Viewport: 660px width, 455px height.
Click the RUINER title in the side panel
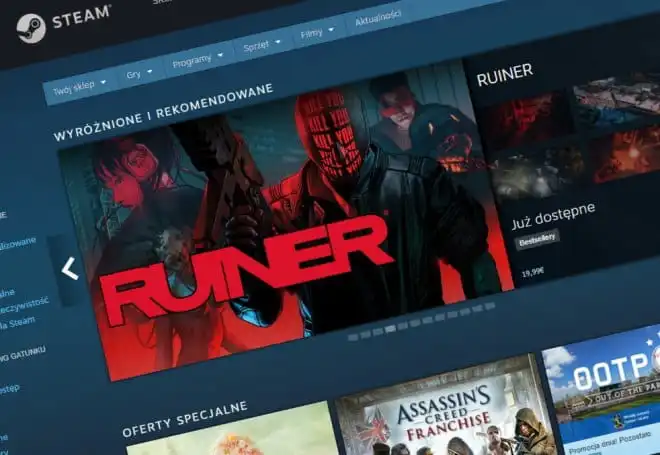(504, 75)
